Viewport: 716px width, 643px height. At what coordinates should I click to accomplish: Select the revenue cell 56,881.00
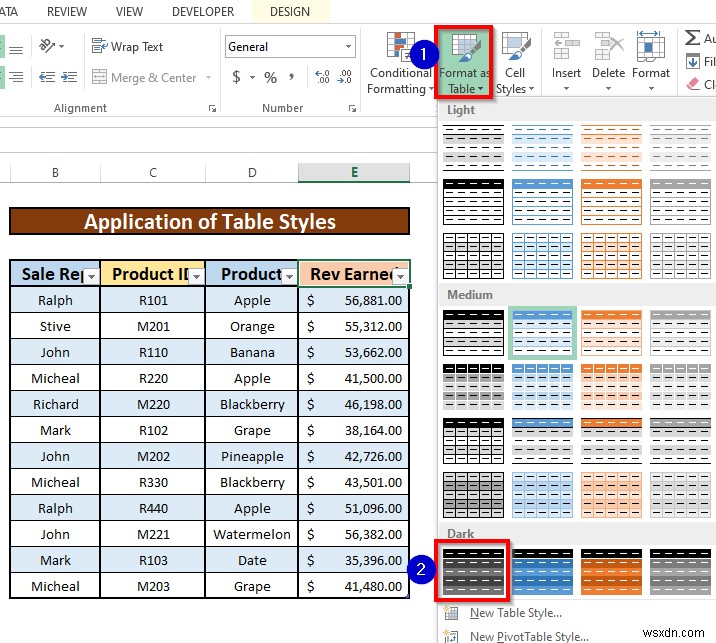pos(354,300)
